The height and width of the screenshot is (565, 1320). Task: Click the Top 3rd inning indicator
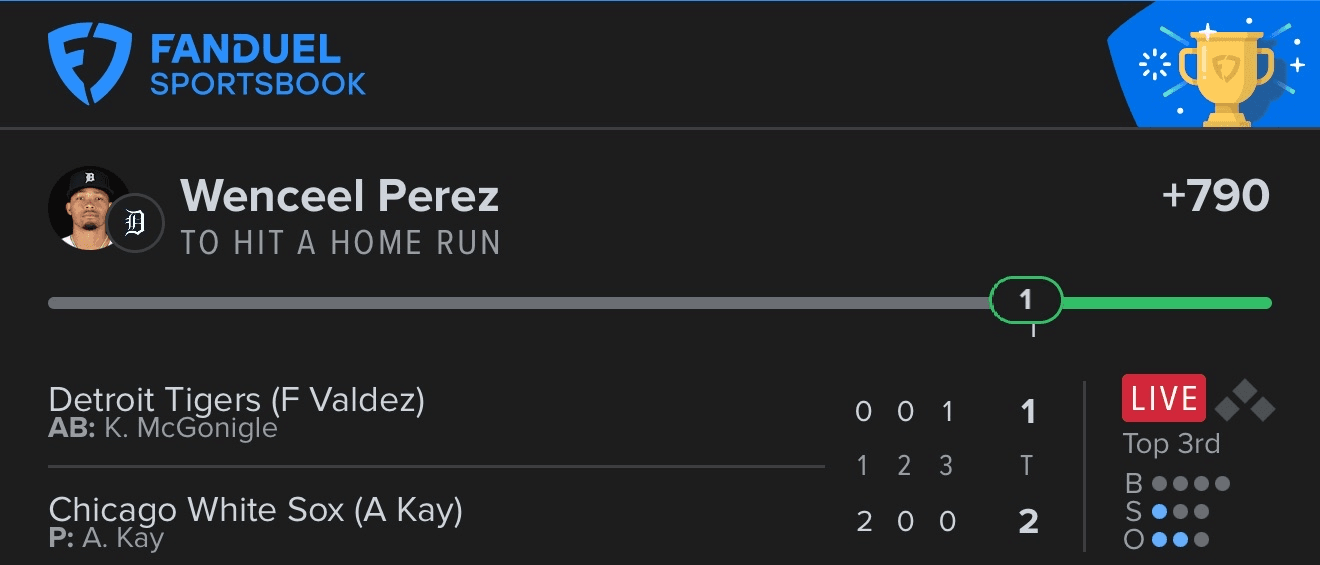click(1171, 444)
